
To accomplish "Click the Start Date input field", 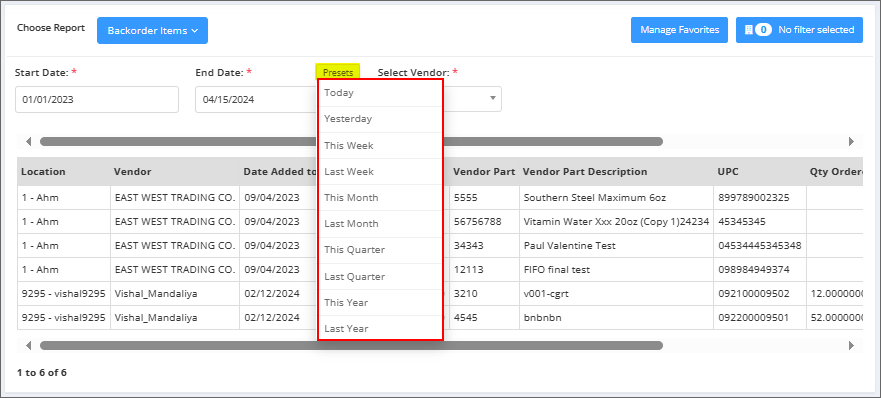I will point(97,100).
